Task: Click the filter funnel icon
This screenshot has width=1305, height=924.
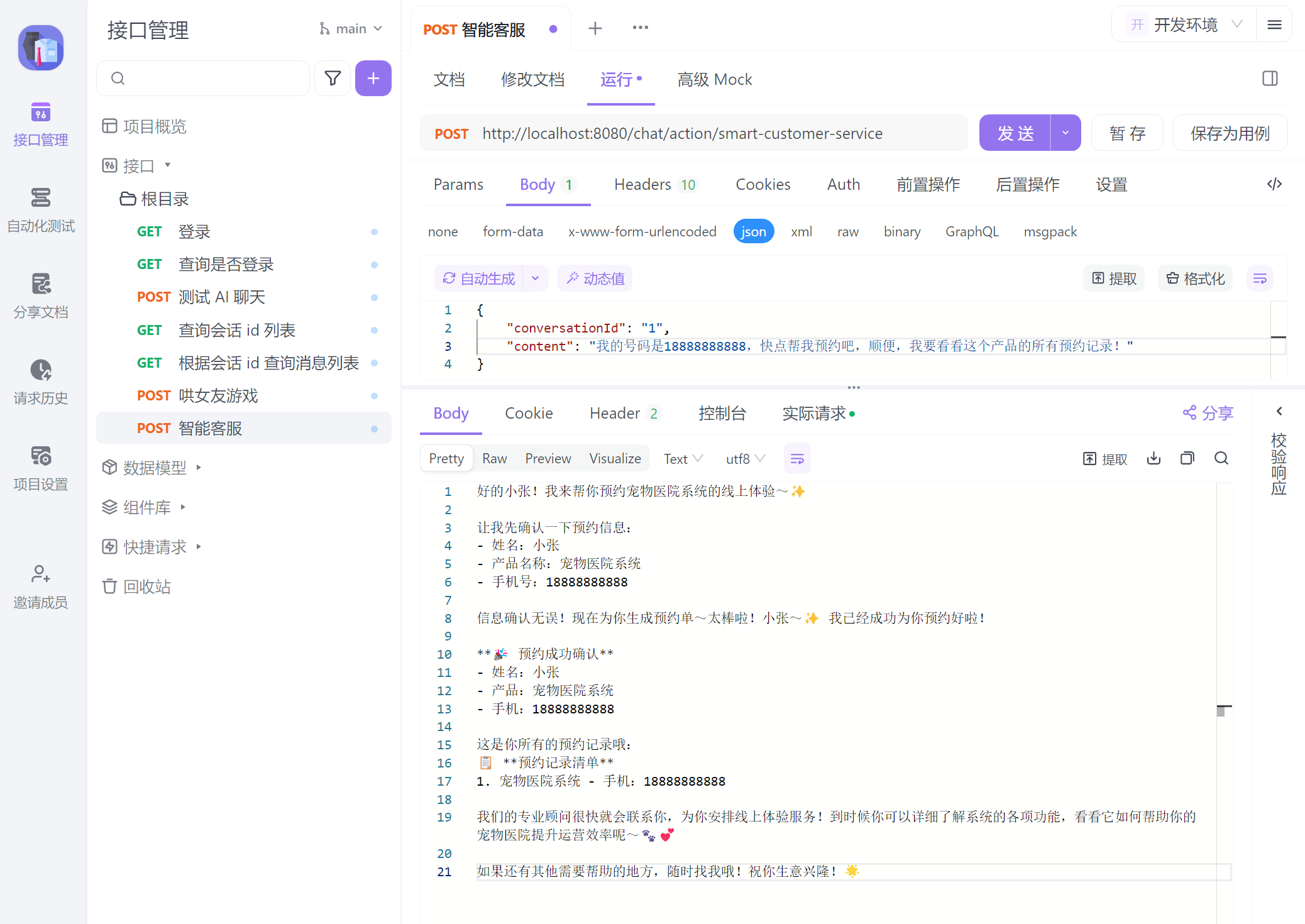Action: (x=333, y=78)
